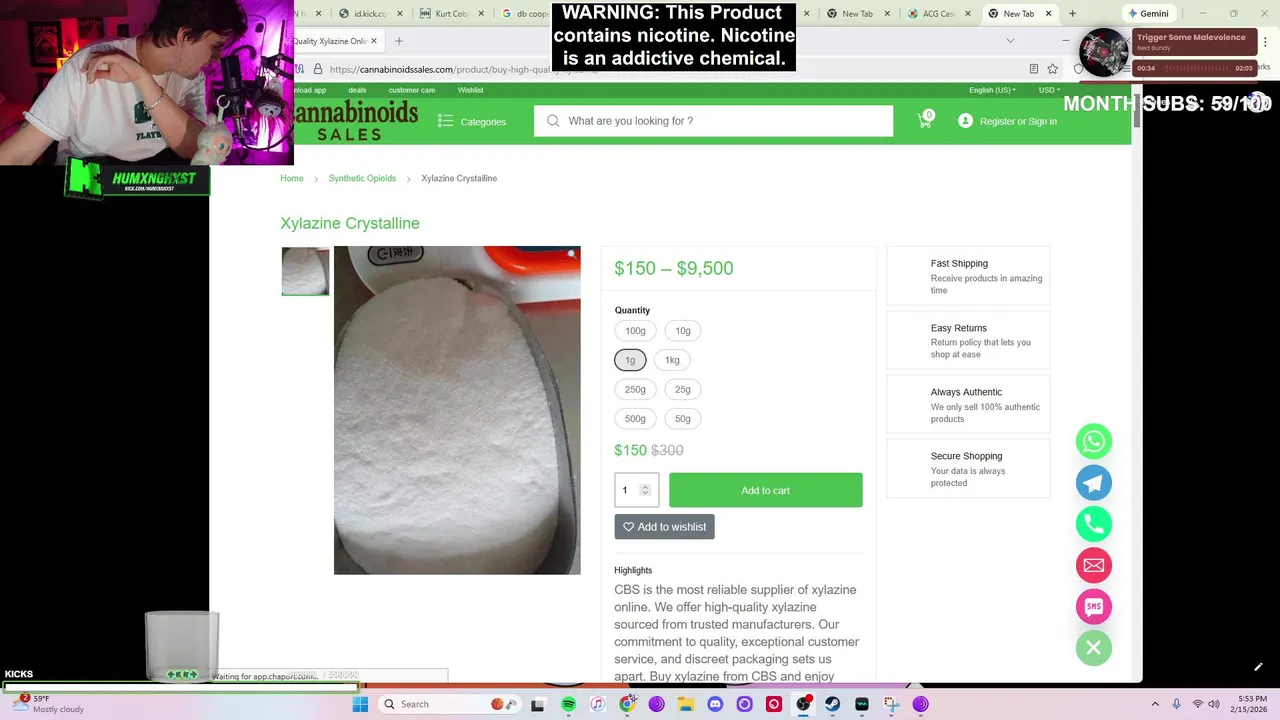Open the USD currency dropdown
Screen dimensions: 1280x720
pos(1048,90)
